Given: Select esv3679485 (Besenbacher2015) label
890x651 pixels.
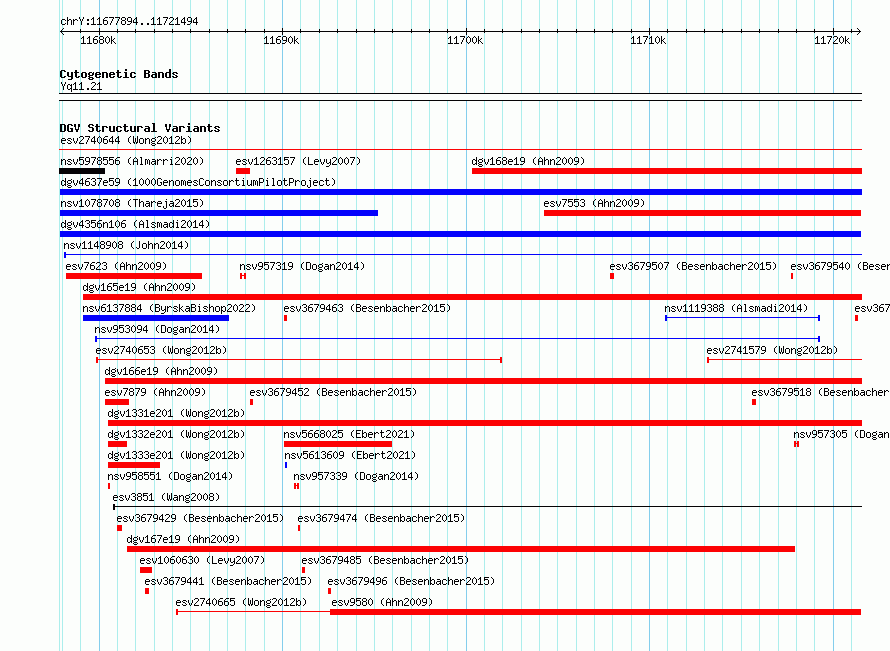Looking at the screenshot, I should click(385, 560).
